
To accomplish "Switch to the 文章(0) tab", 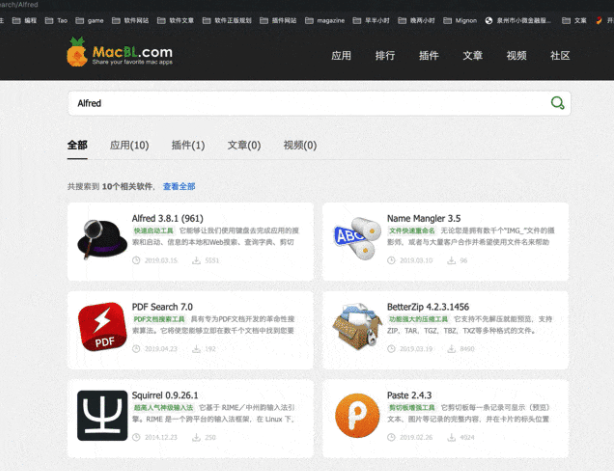I will (x=244, y=145).
